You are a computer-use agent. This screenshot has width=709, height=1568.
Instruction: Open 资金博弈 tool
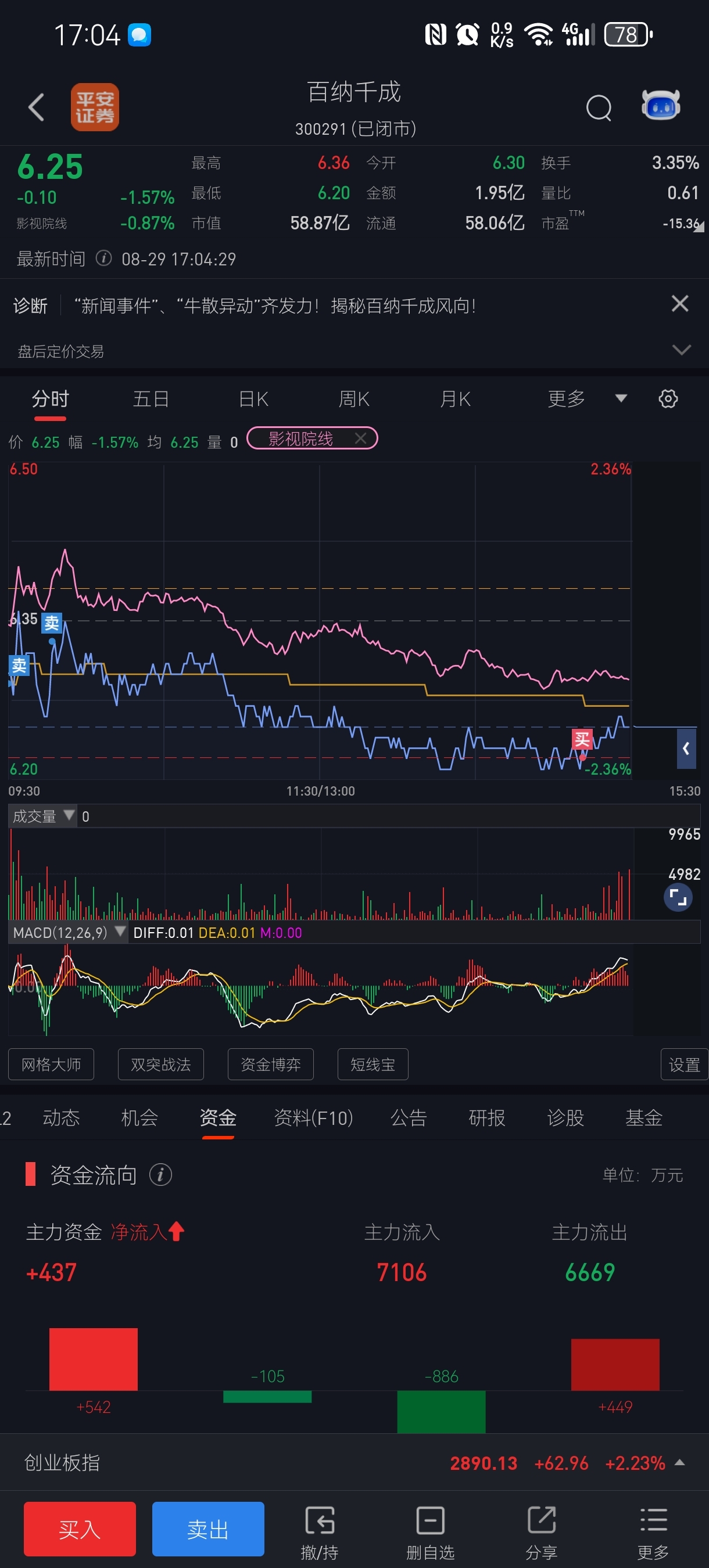click(270, 1064)
